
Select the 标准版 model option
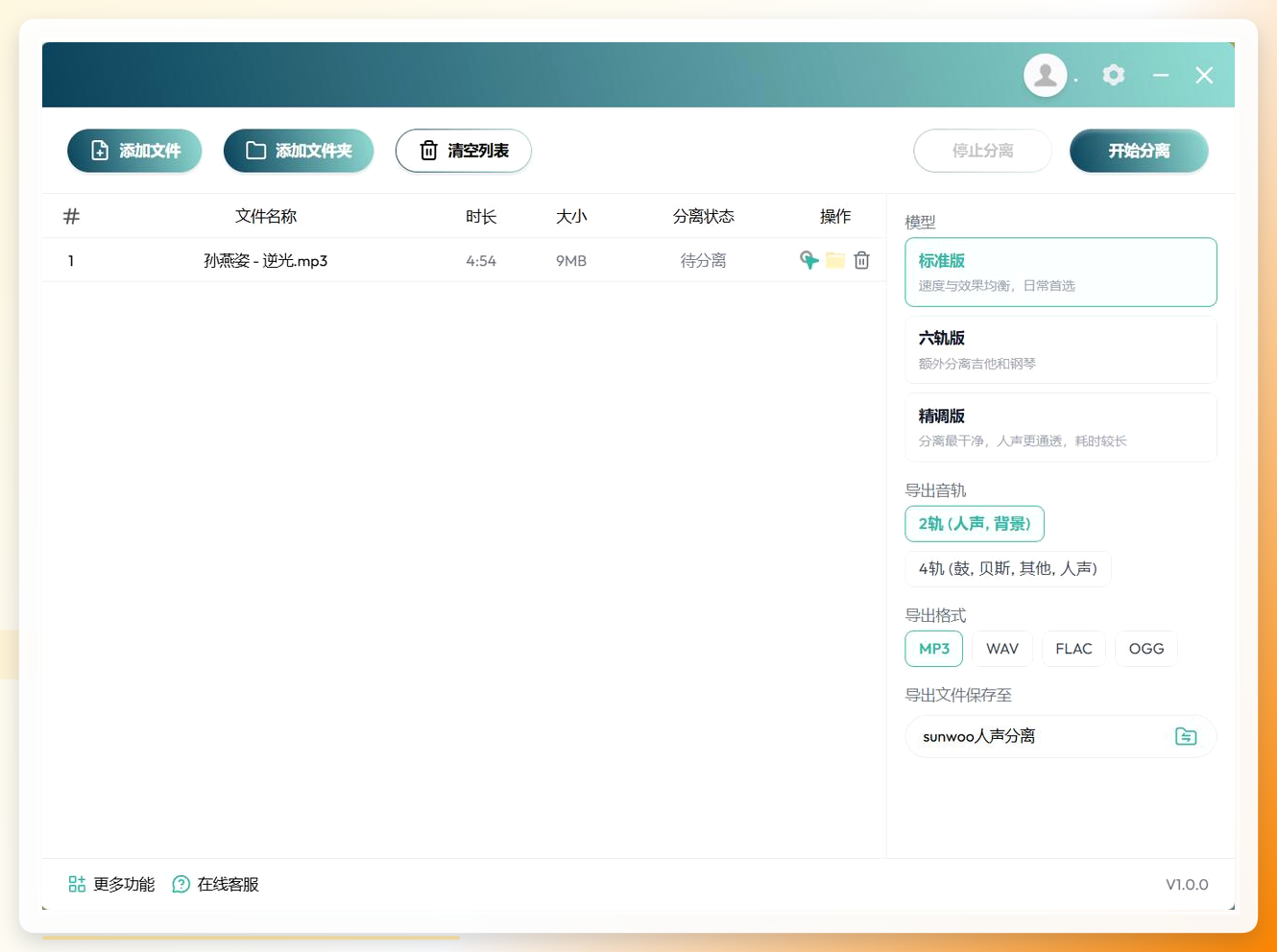(x=1061, y=273)
